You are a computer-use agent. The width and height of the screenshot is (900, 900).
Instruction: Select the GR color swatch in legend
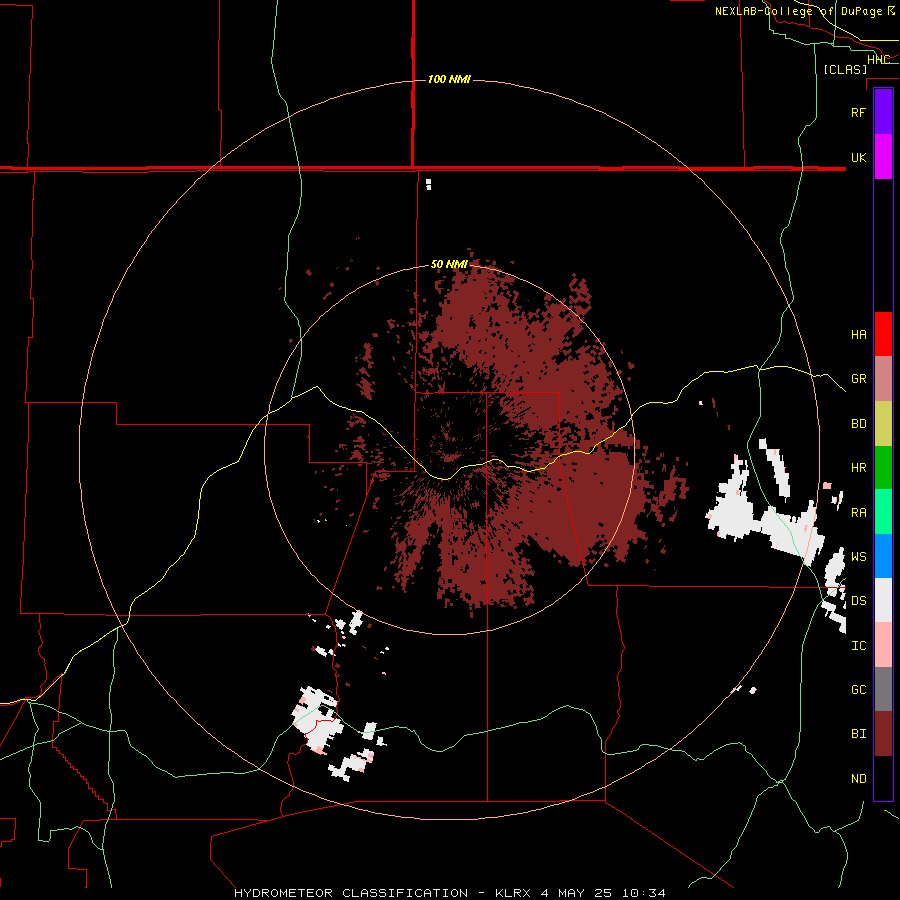pos(883,378)
